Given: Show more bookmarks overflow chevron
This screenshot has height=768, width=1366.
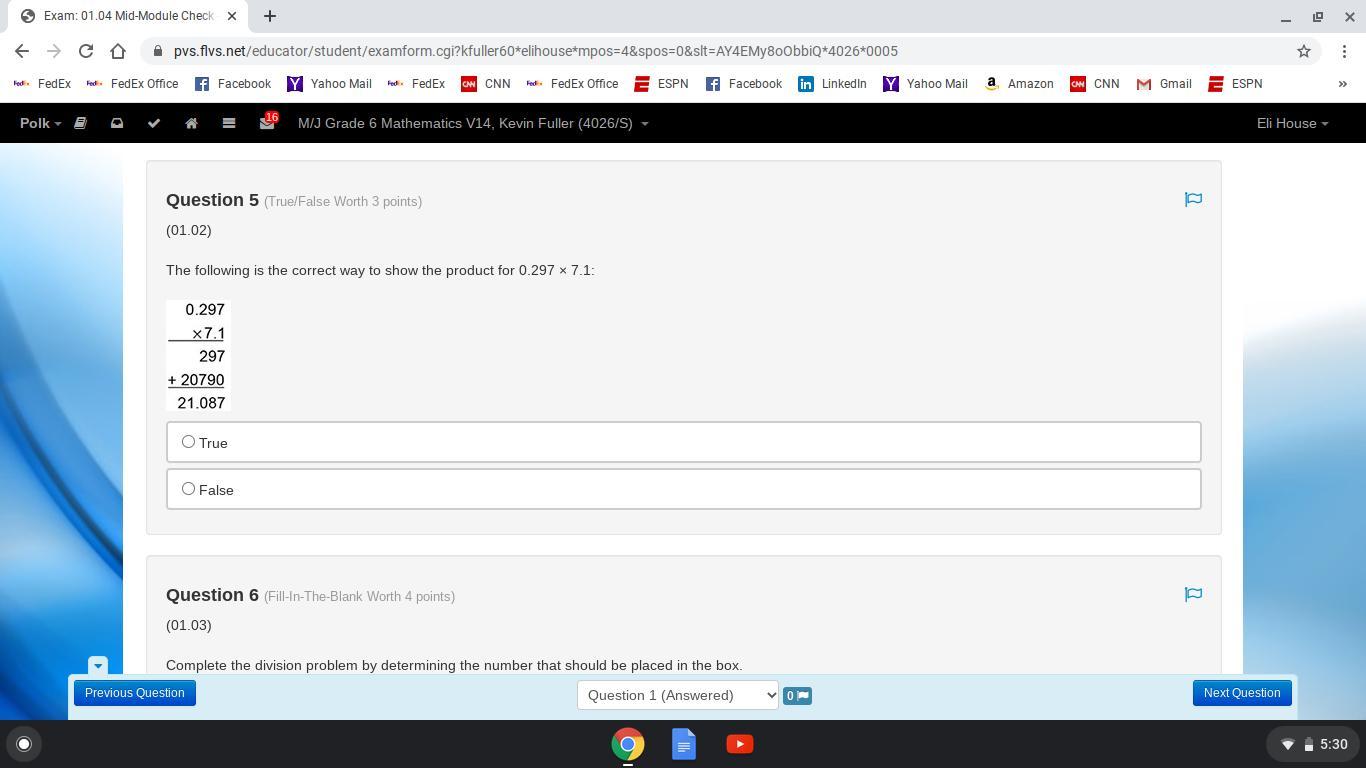Looking at the screenshot, I should point(1342,84).
